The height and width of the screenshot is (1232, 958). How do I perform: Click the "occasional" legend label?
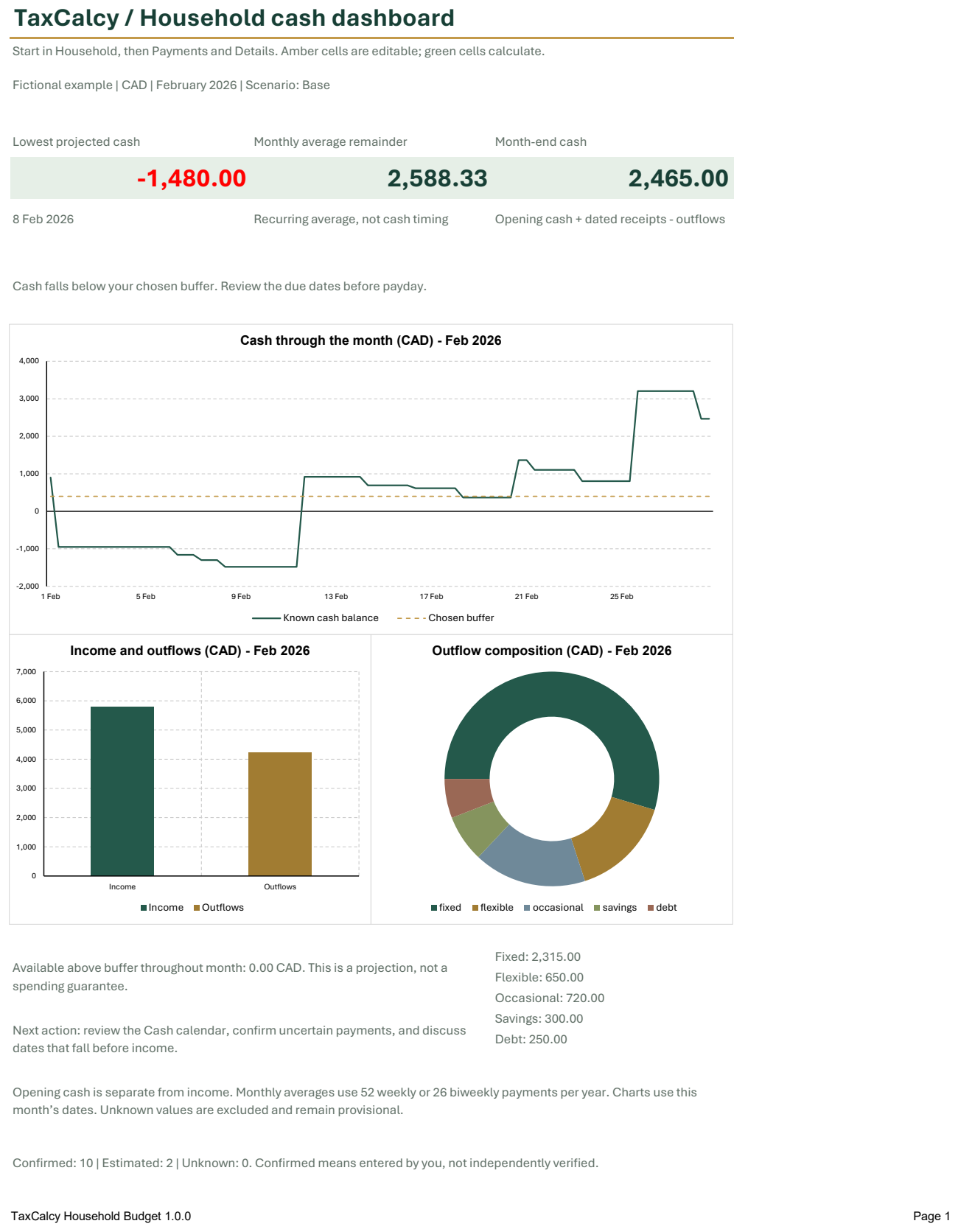(558, 908)
